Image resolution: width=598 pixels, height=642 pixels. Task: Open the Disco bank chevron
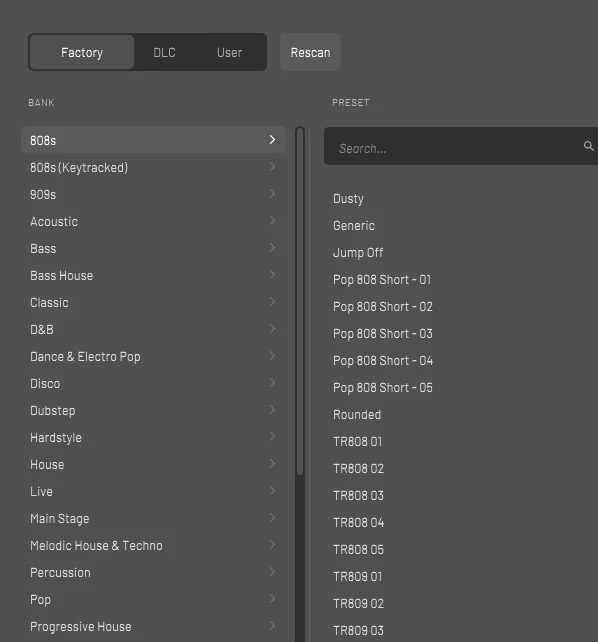(273, 383)
